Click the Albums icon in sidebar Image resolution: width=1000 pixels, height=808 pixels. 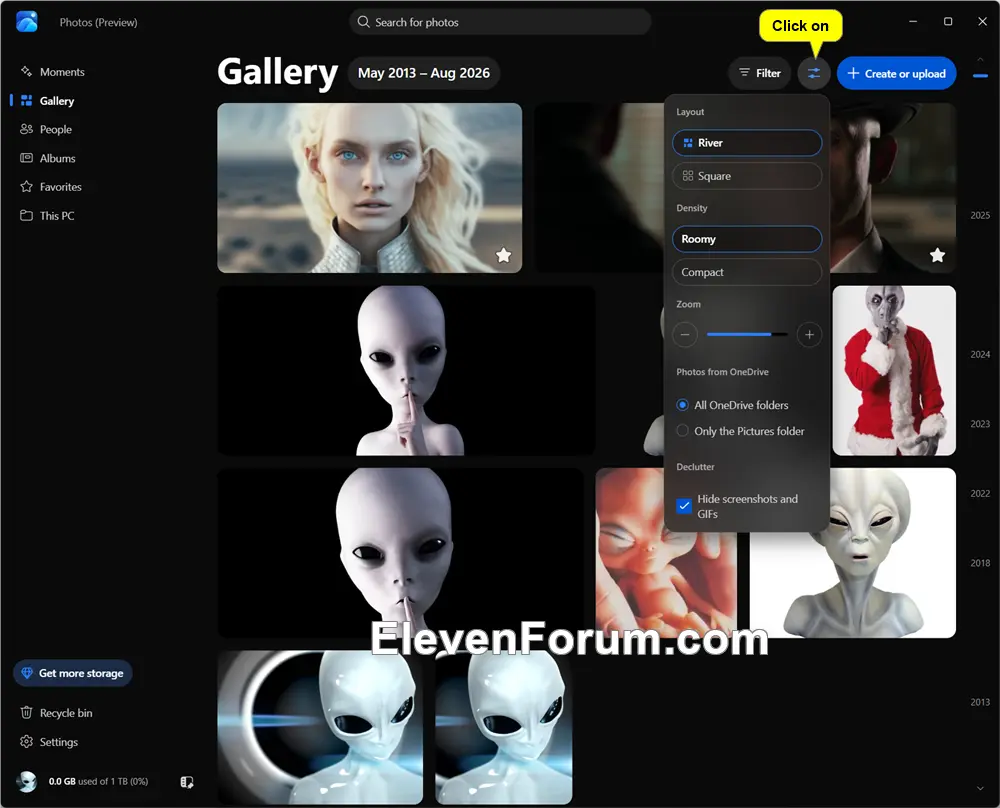[26, 158]
